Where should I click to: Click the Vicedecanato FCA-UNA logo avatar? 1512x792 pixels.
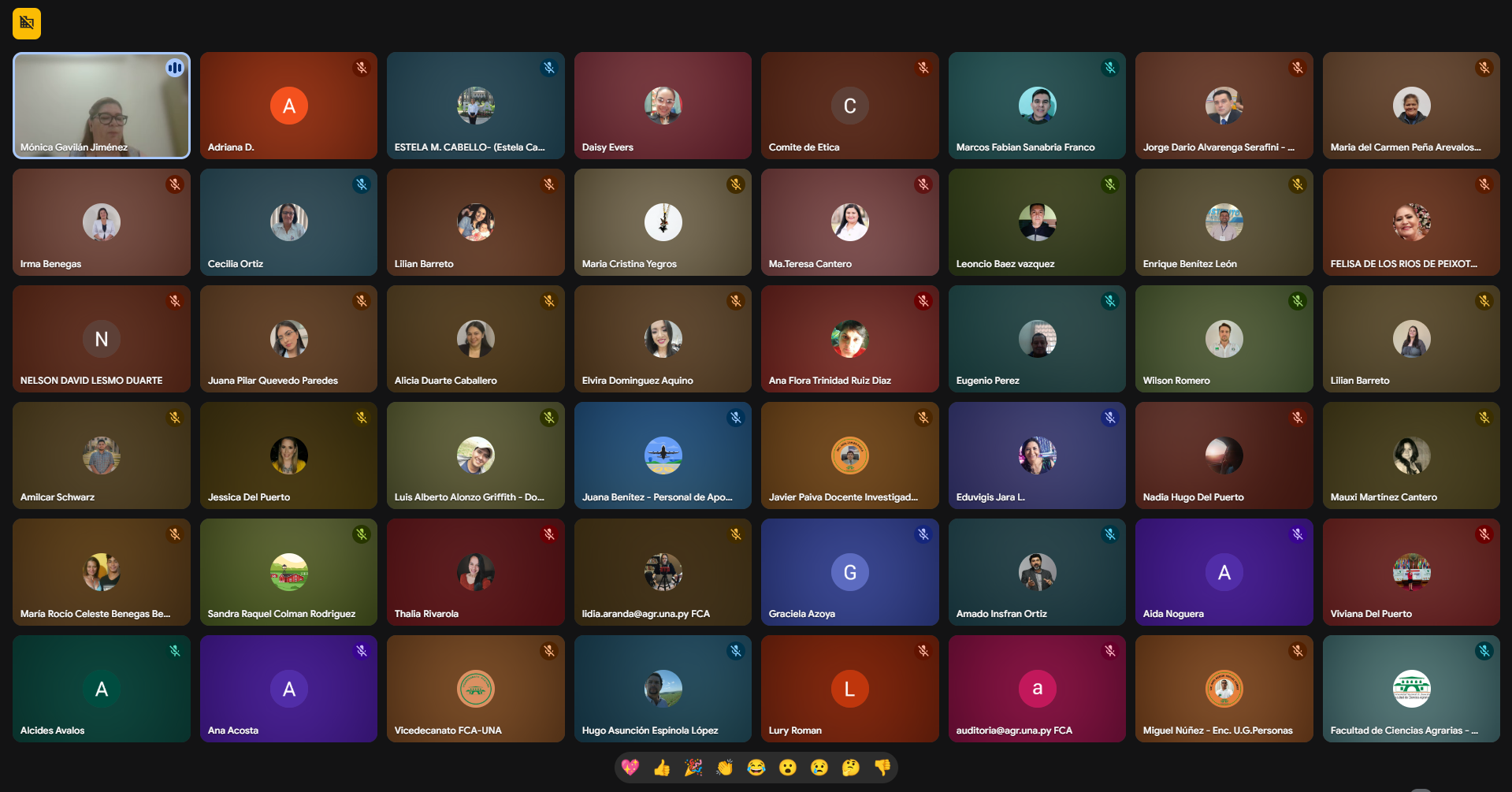[x=476, y=689]
